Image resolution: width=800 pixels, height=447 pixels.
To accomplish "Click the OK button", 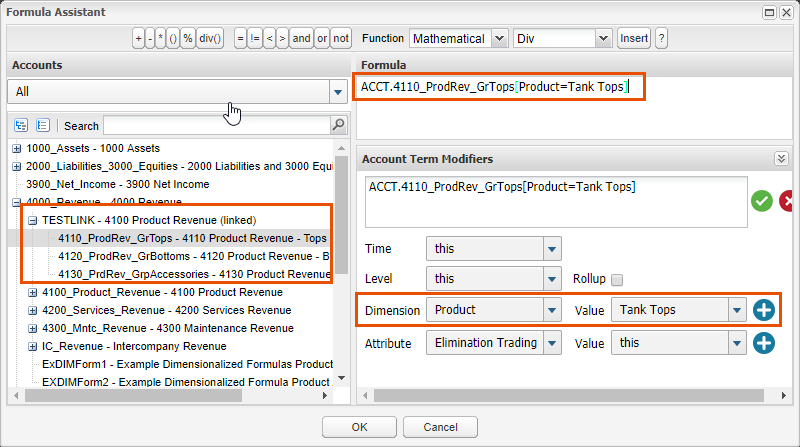I will coord(359,427).
